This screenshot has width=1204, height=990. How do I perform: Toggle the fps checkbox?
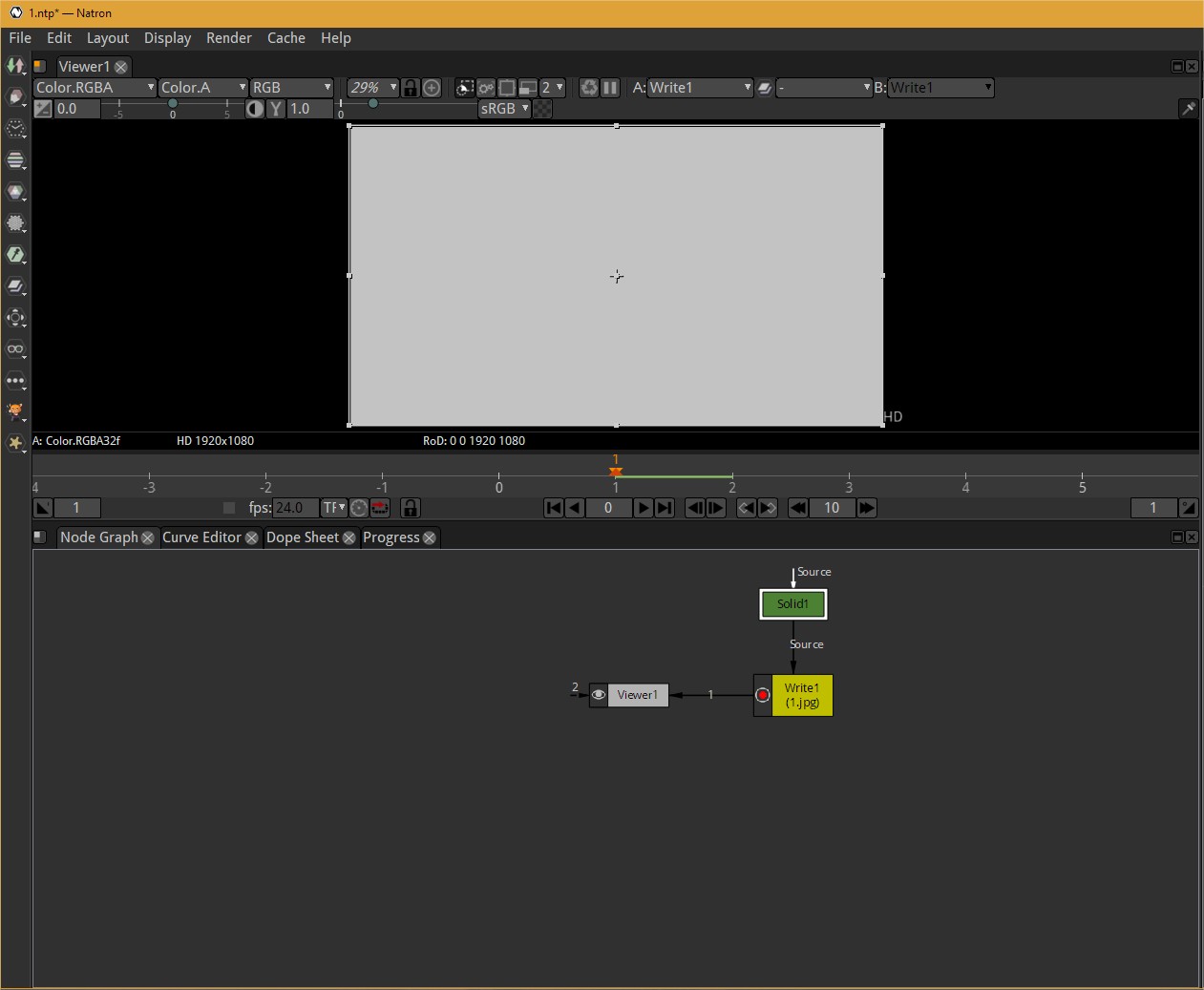point(229,508)
